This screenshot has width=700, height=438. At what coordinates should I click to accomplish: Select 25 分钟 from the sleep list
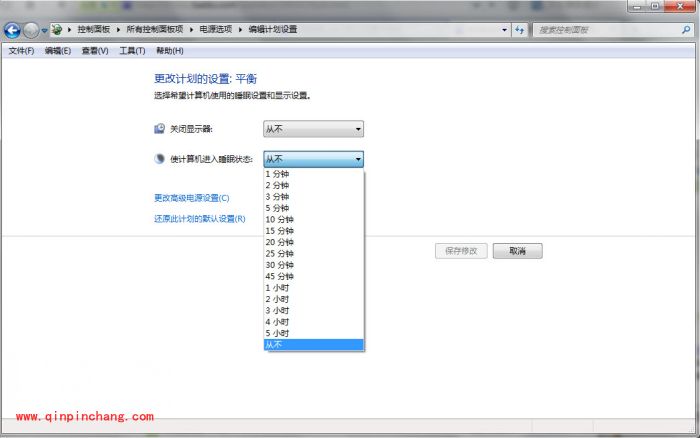coord(314,254)
